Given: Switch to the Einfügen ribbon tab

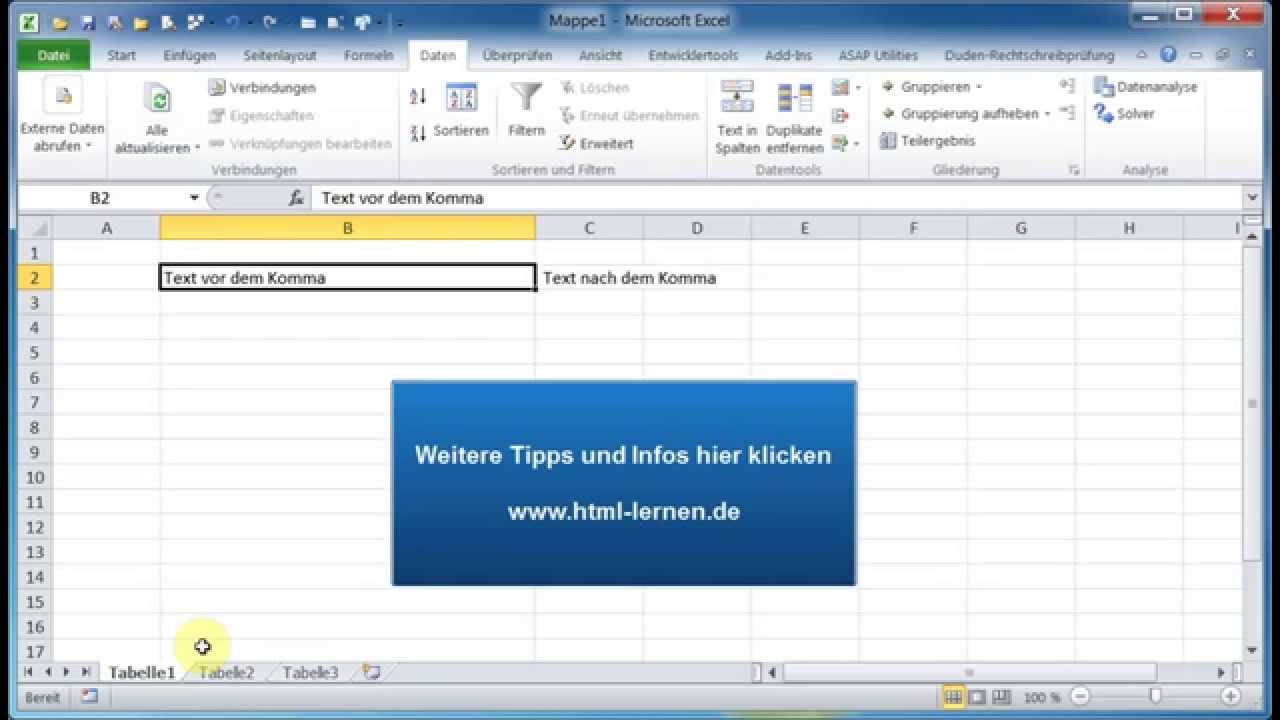Looking at the screenshot, I should (189, 56).
